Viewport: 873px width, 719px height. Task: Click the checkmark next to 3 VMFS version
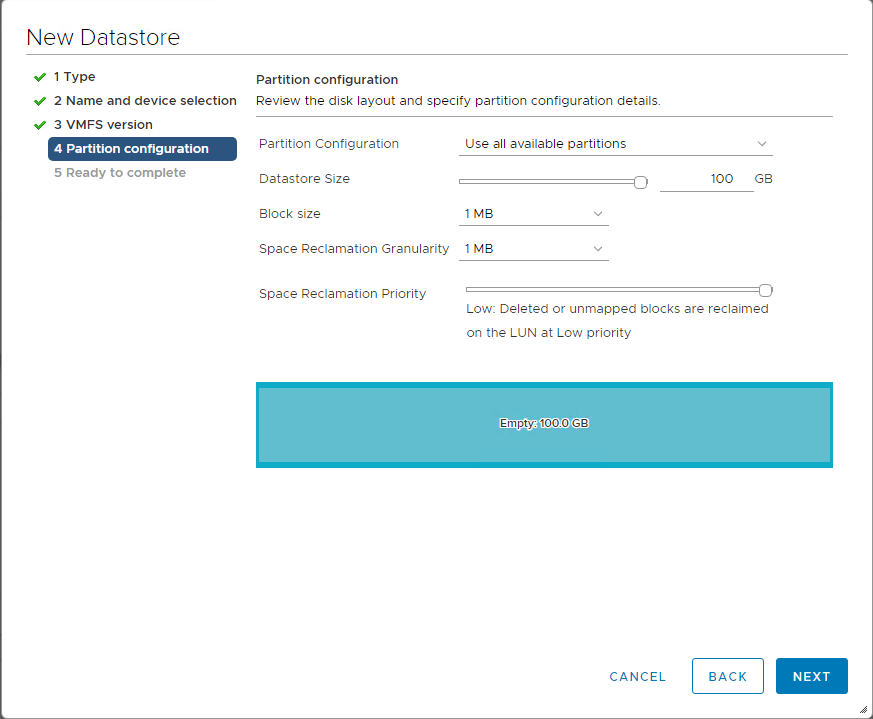point(40,125)
